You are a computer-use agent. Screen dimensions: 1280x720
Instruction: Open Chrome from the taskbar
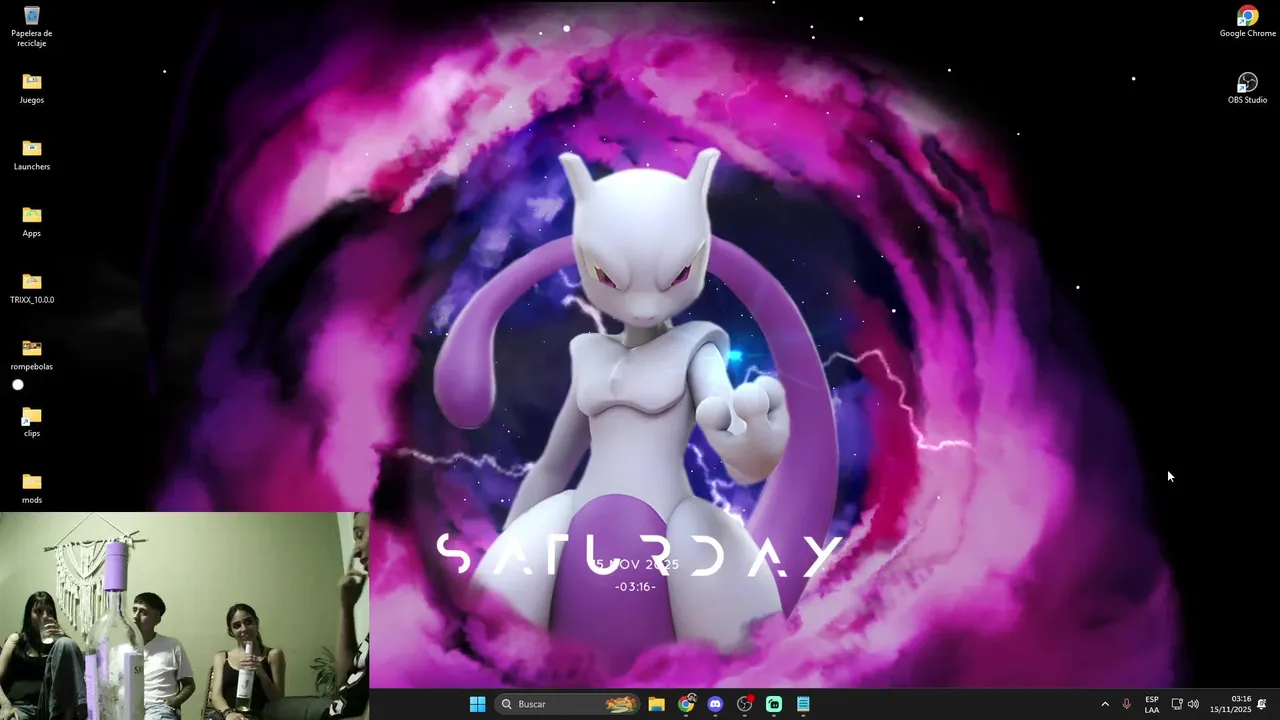[686, 704]
